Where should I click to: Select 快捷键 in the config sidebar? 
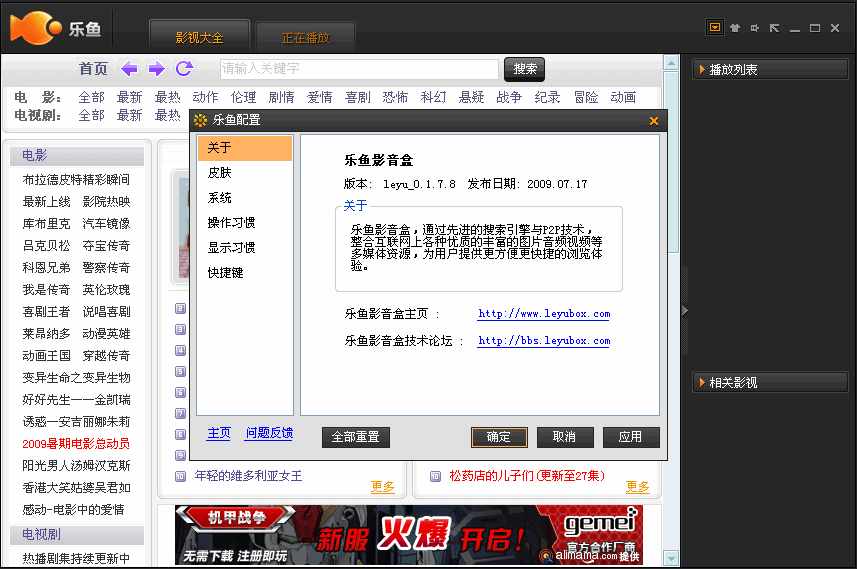pyautogui.click(x=245, y=273)
